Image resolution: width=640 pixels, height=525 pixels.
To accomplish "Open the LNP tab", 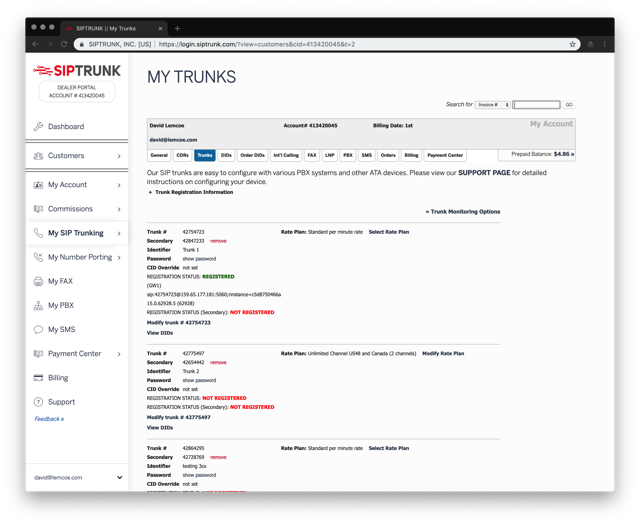I will (330, 155).
